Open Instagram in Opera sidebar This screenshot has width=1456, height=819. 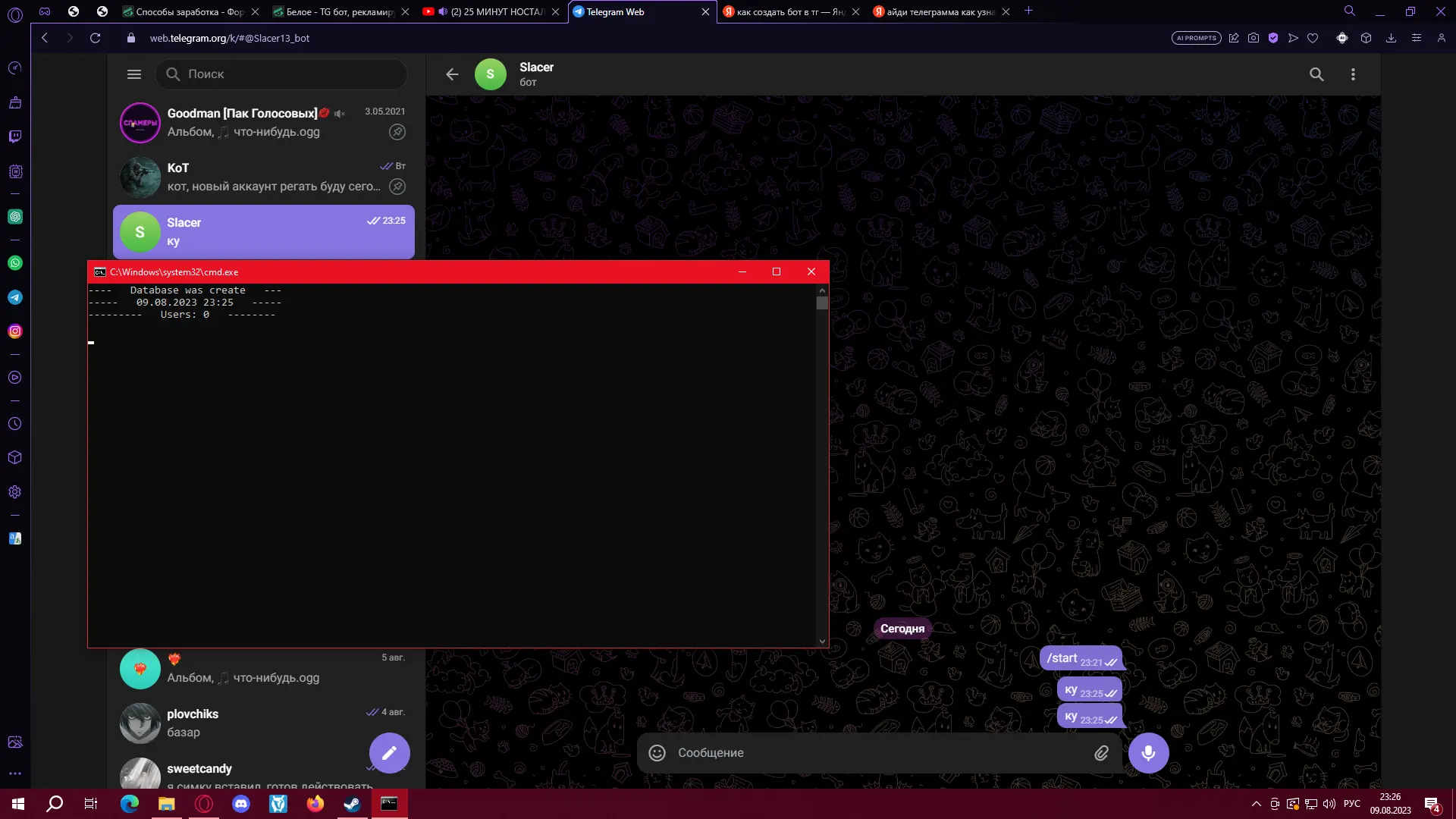[x=14, y=331]
